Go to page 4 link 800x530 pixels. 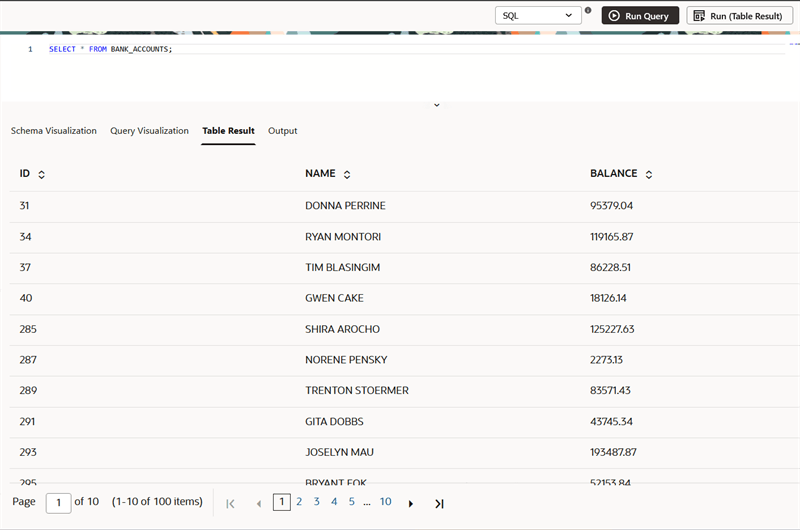point(334,501)
